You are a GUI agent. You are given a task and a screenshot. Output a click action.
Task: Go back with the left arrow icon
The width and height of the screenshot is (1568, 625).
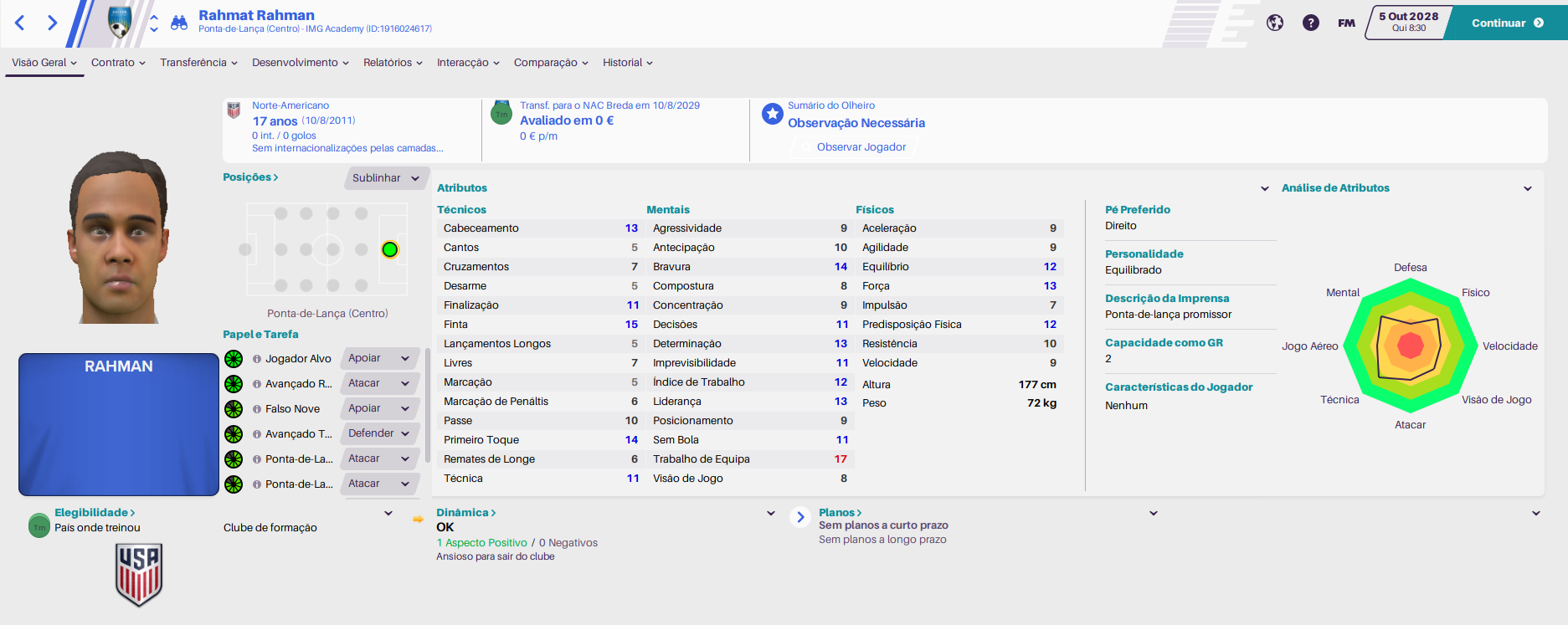20,23
